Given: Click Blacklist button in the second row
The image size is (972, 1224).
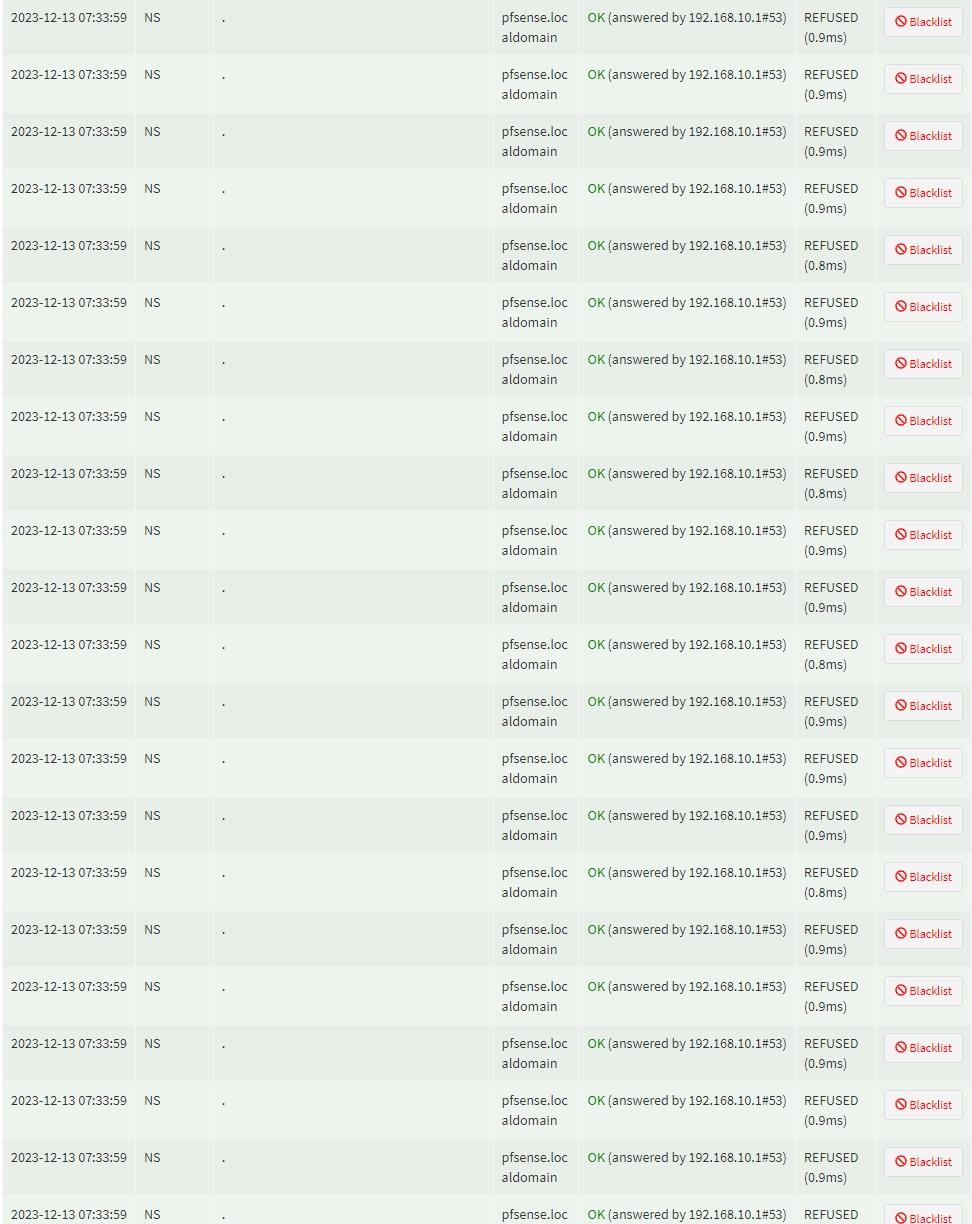Looking at the screenshot, I should coord(923,79).
